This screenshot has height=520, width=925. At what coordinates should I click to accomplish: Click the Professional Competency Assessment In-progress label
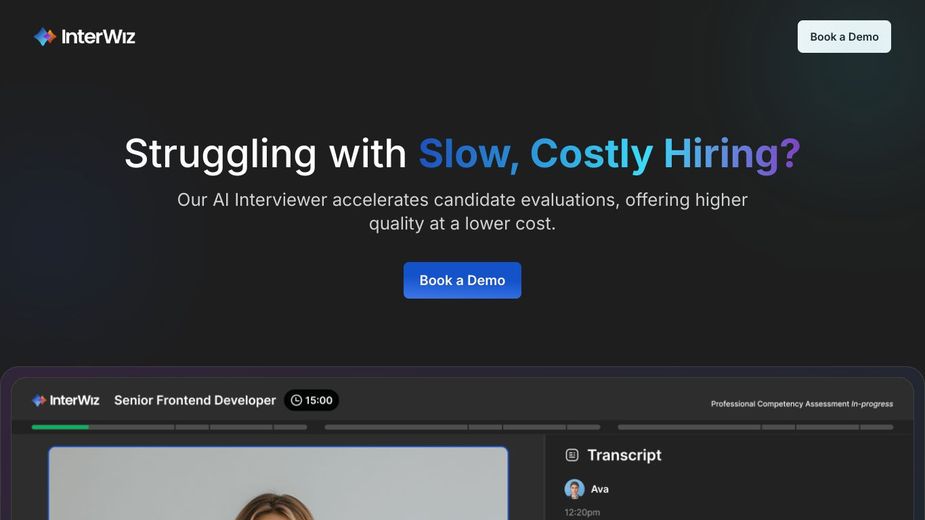pos(801,404)
